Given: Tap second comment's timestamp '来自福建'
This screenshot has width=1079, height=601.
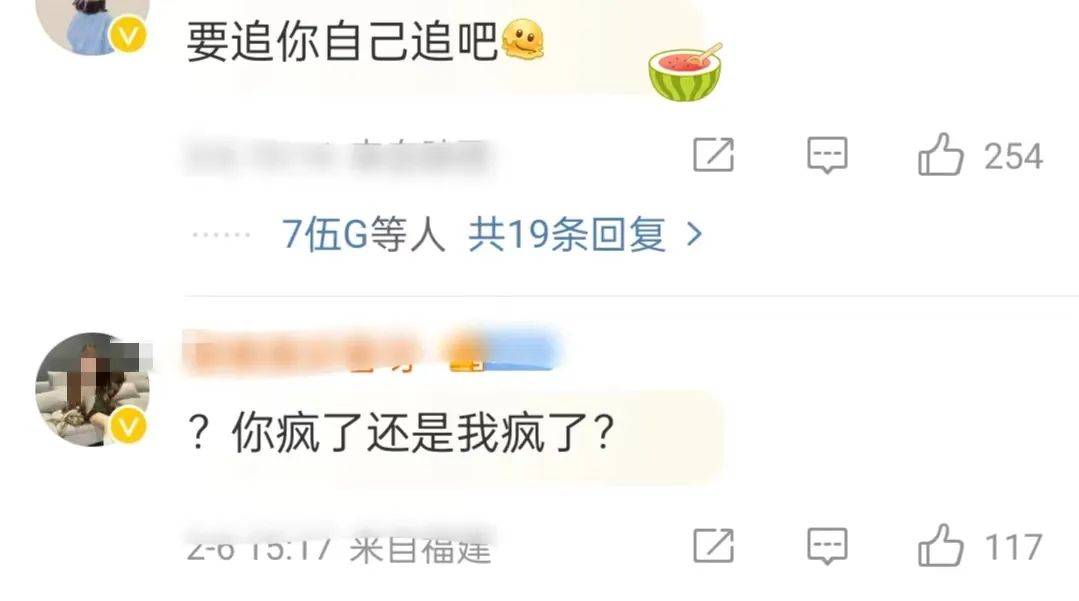Looking at the screenshot, I should [420, 548].
